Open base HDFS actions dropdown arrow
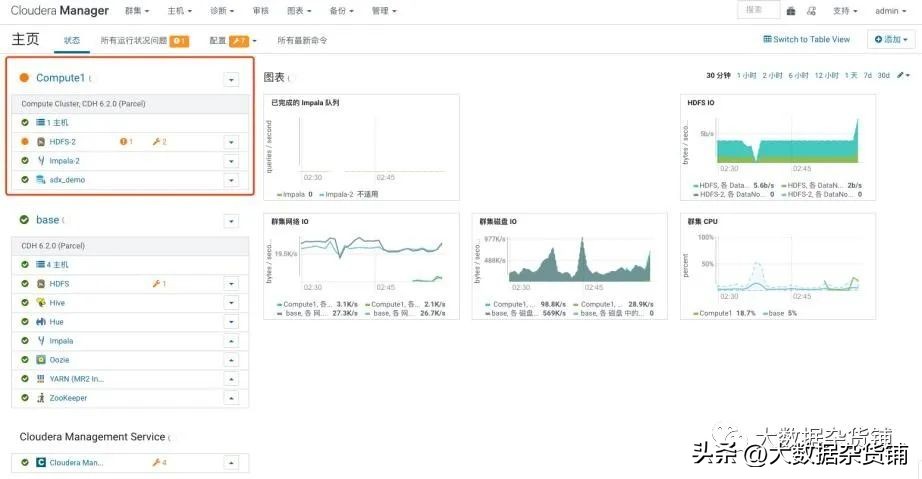This screenshot has width=922, height=479. pos(231,284)
